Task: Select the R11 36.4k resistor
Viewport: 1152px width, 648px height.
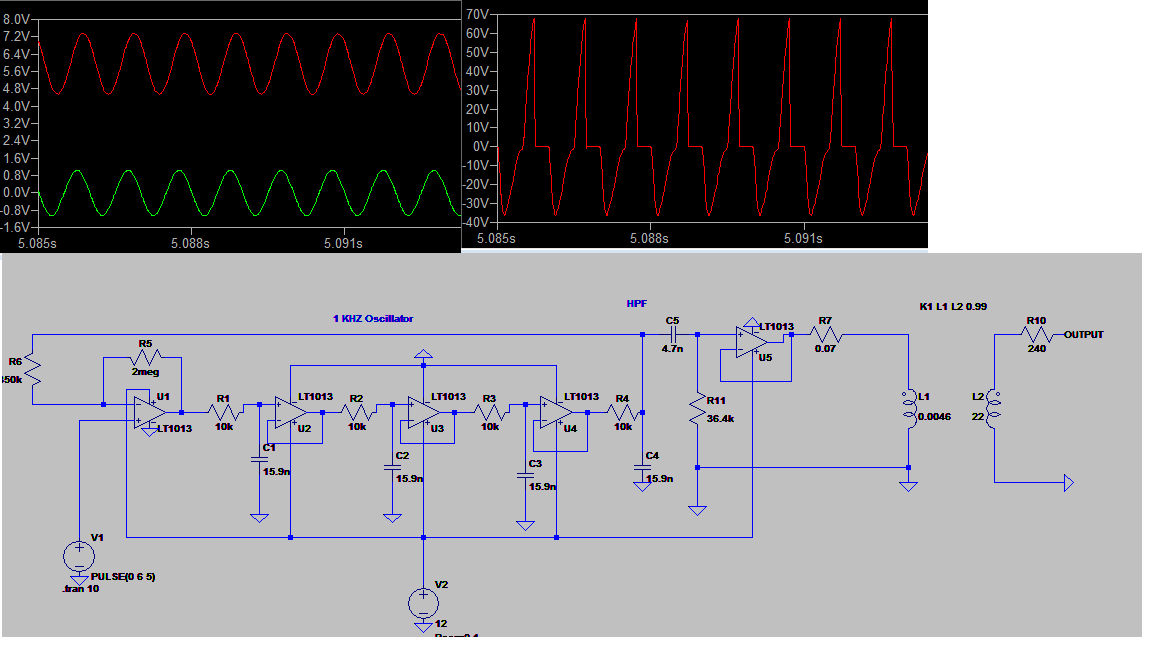Action: 697,412
